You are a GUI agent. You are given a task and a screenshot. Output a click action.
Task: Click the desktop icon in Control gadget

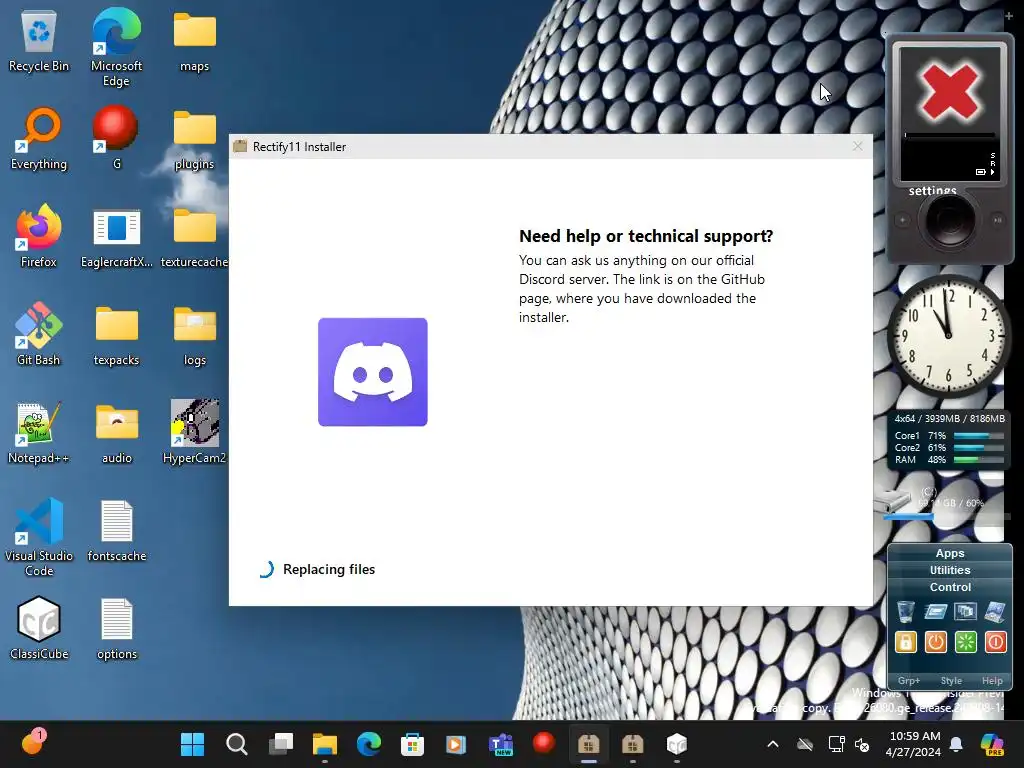coord(995,611)
